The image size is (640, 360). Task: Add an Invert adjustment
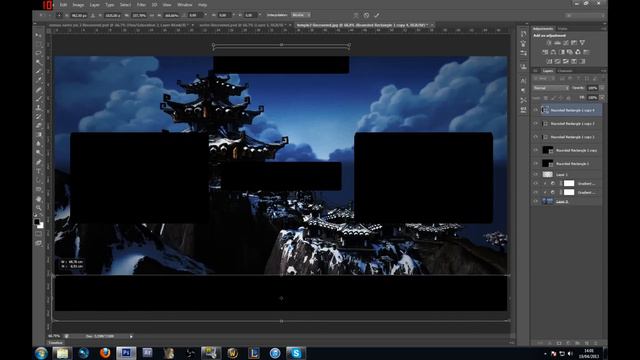tap(549, 61)
